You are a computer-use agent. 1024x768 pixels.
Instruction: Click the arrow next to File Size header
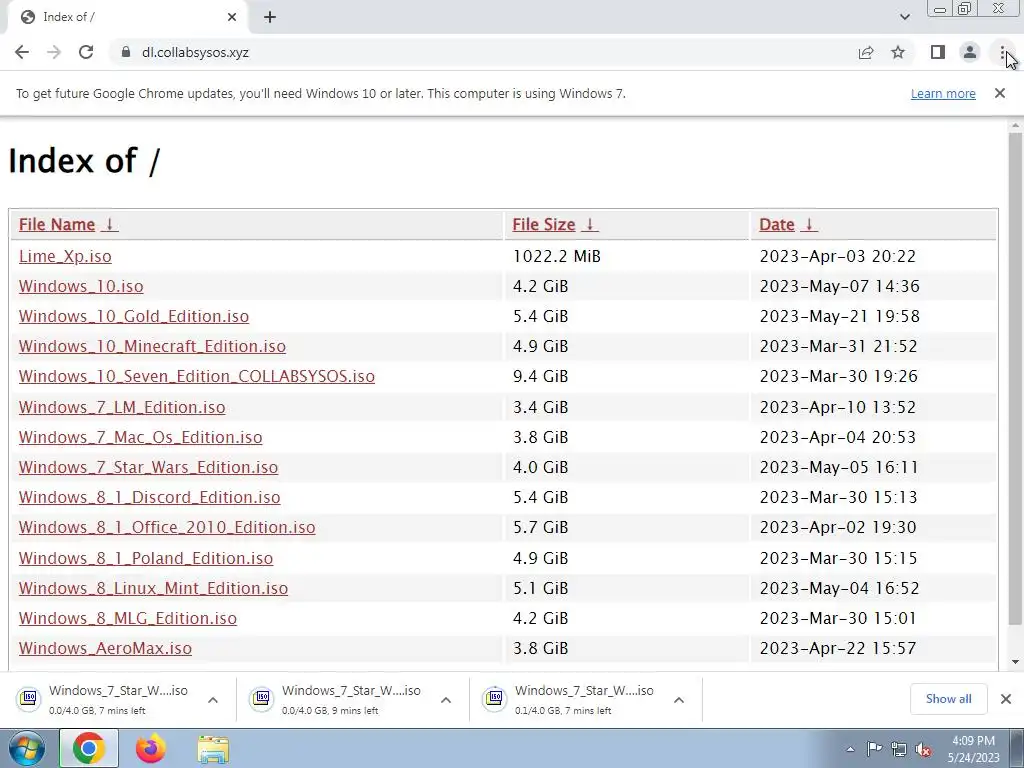tap(590, 224)
